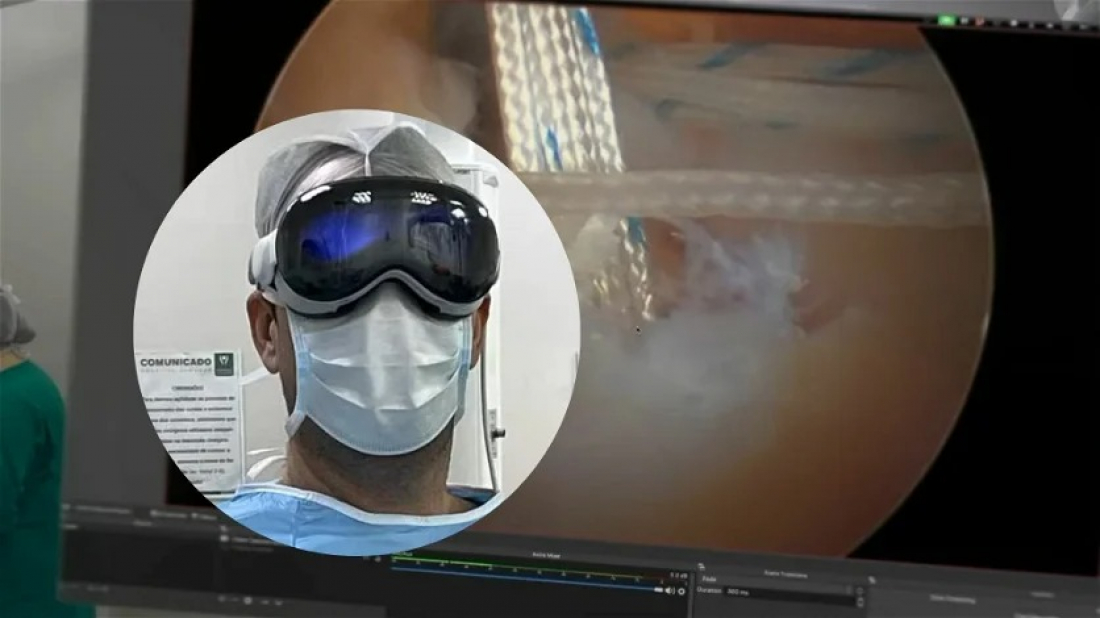Click the speaker icon on the volume meter
The height and width of the screenshot is (618, 1100).
click(668, 592)
